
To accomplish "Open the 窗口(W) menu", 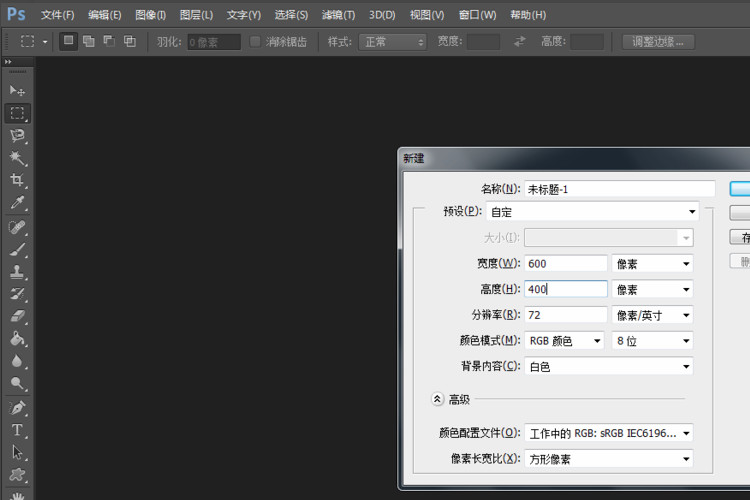I will [x=477, y=15].
